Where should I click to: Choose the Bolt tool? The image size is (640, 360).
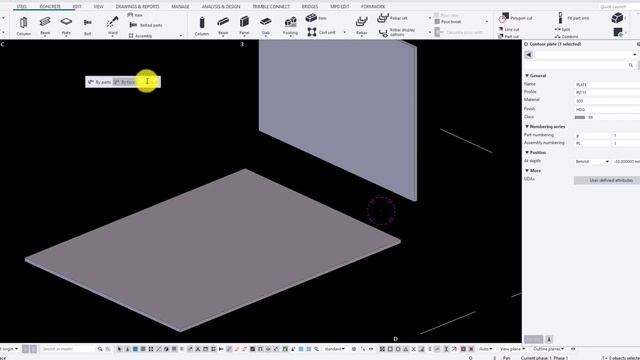click(x=87, y=26)
